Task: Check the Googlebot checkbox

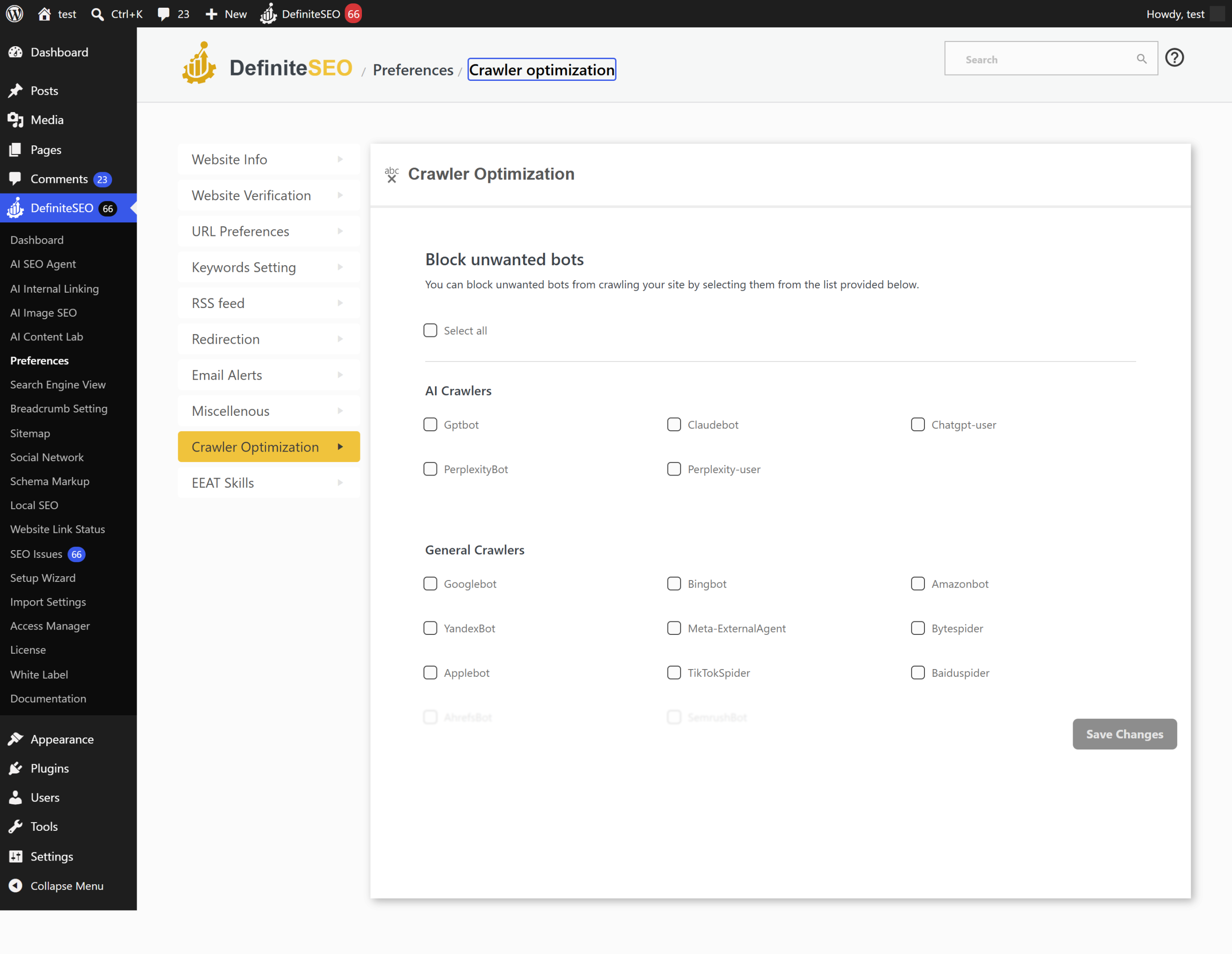Action: 430,583
